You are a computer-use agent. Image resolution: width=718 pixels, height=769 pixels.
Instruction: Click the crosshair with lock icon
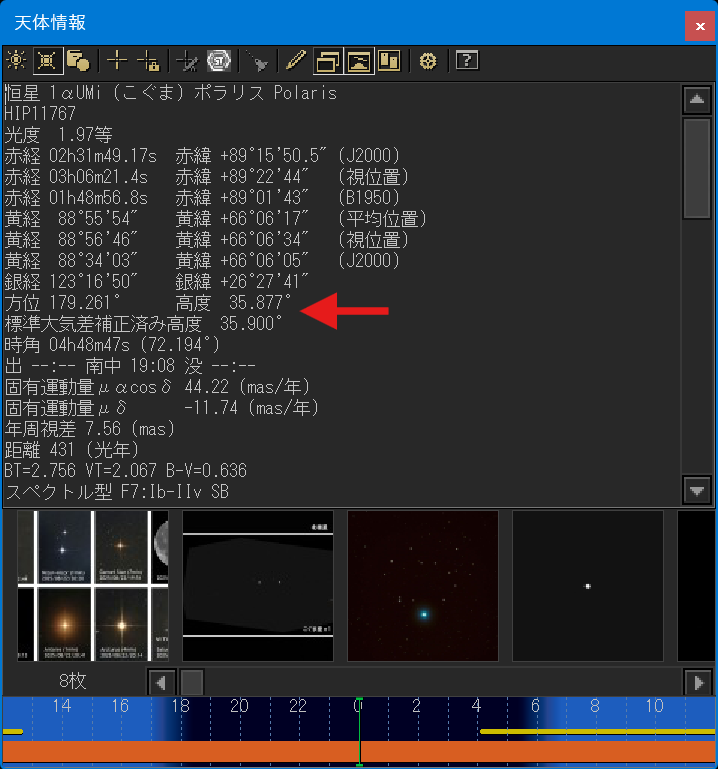pos(147,61)
